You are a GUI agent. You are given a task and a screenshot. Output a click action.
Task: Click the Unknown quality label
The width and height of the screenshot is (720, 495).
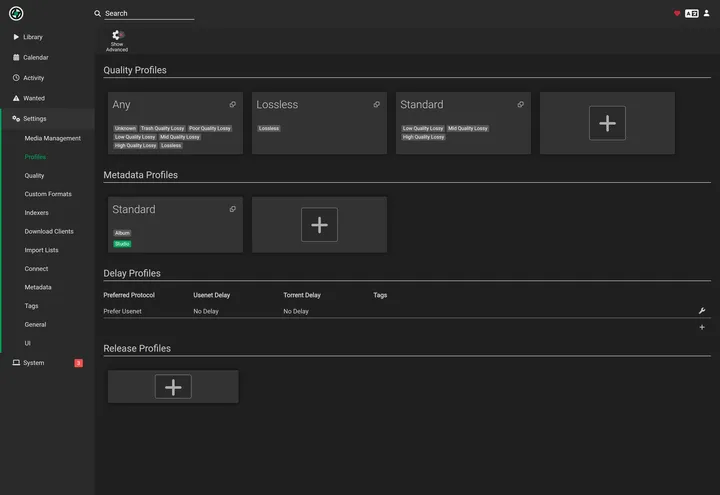tap(125, 129)
